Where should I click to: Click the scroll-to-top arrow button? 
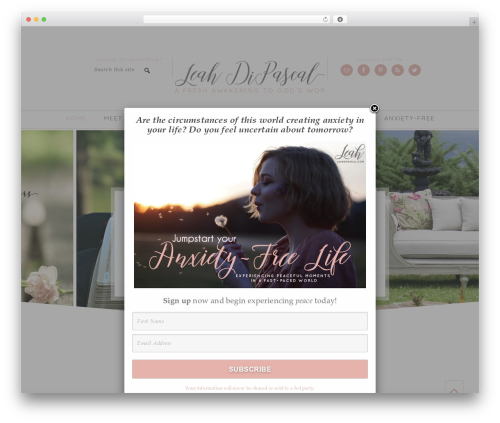454,388
